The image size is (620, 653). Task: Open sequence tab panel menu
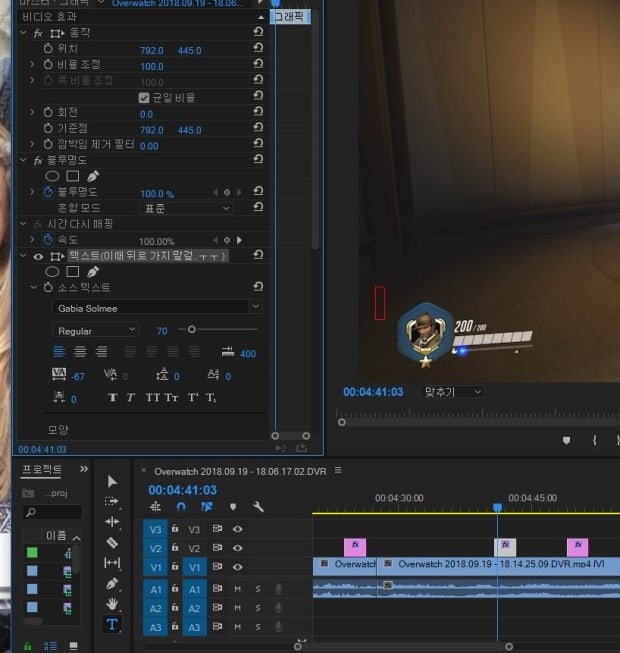pyautogui.click(x=338, y=470)
